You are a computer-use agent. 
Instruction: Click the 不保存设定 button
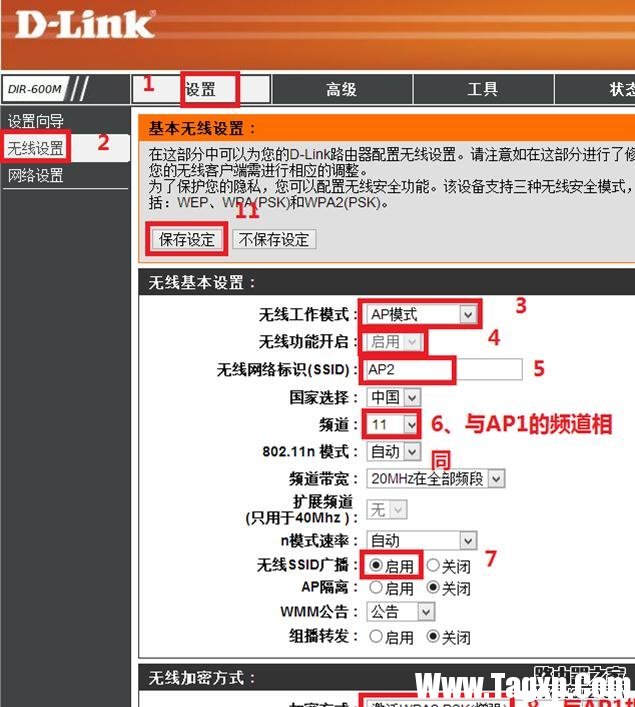tap(274, 239)
